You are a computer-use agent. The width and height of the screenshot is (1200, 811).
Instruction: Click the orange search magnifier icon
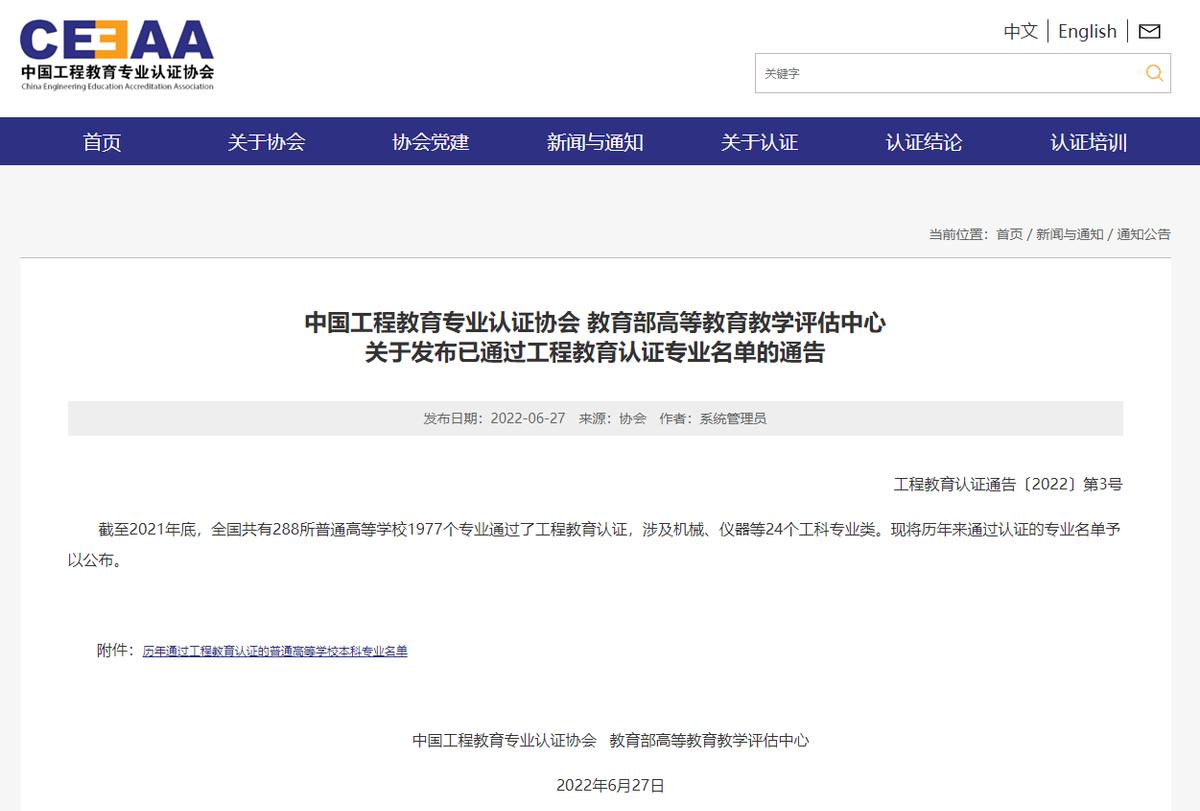[x=1155, y=73]
